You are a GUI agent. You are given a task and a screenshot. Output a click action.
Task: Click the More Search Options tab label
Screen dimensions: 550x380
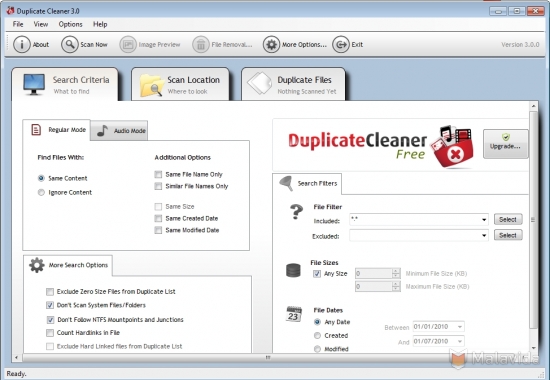click(x=78, y=265)
